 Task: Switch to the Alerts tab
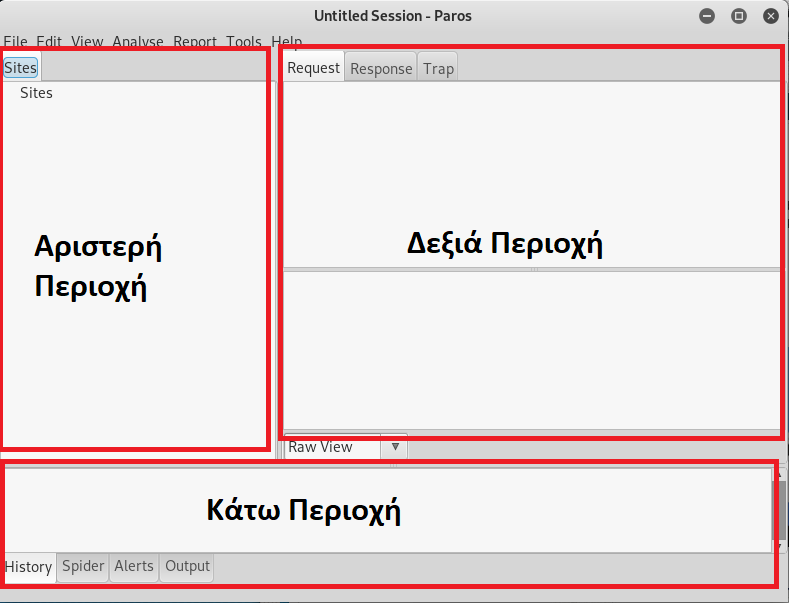click(134, 566)
